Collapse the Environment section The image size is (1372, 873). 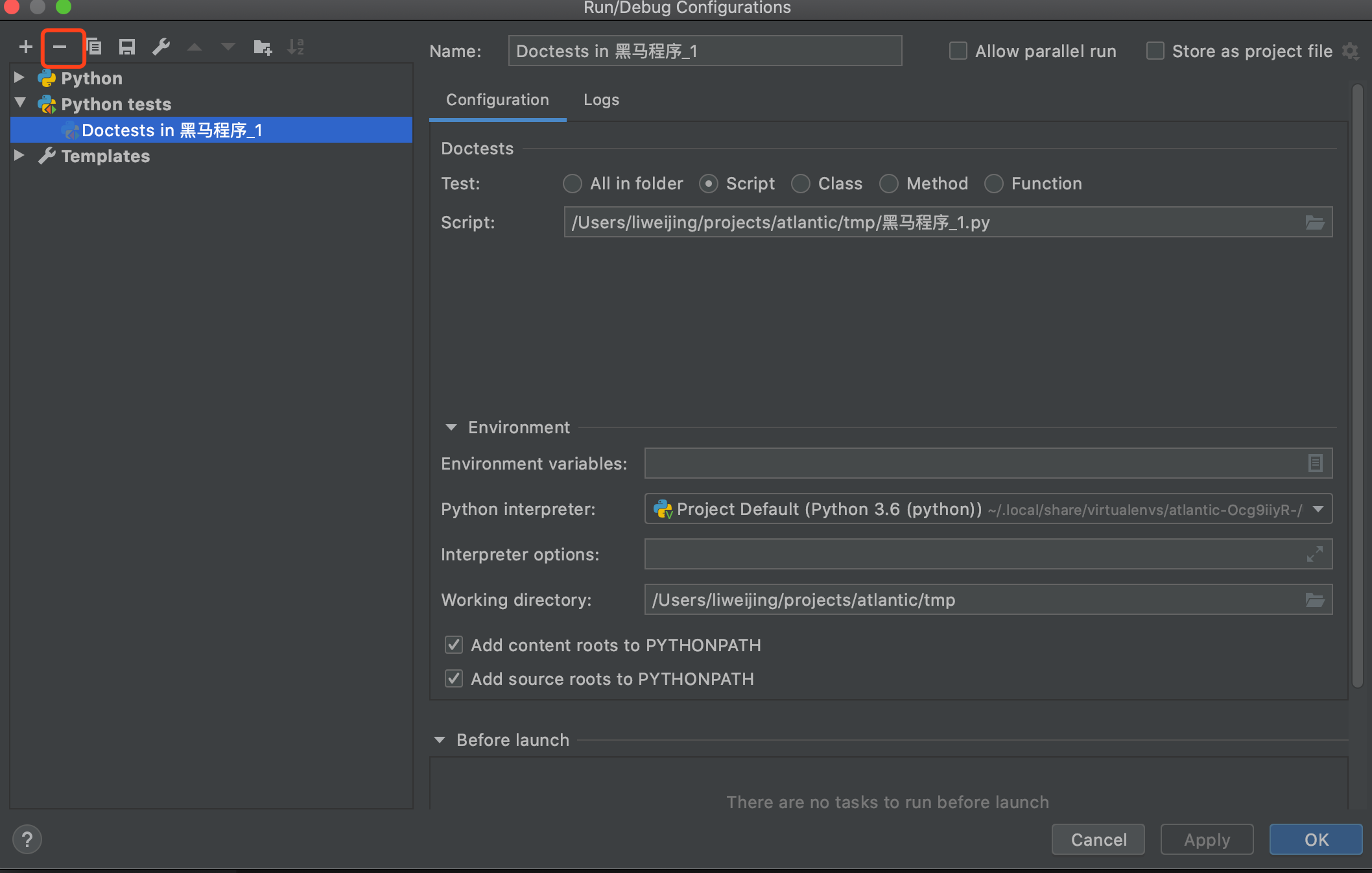click(451, 427)
